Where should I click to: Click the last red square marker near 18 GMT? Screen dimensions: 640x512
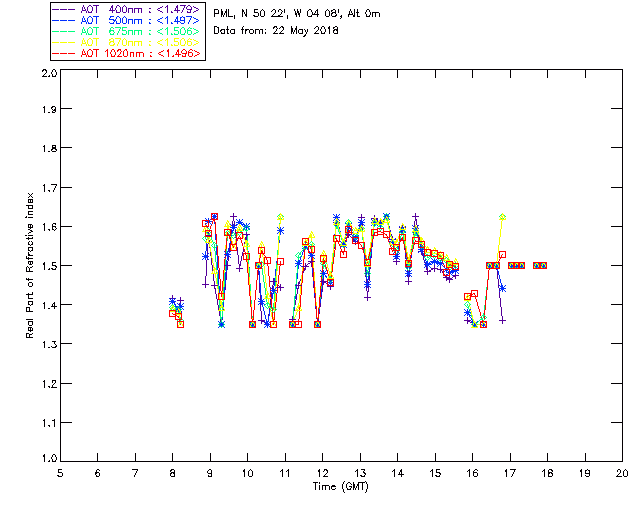[543, 265]
